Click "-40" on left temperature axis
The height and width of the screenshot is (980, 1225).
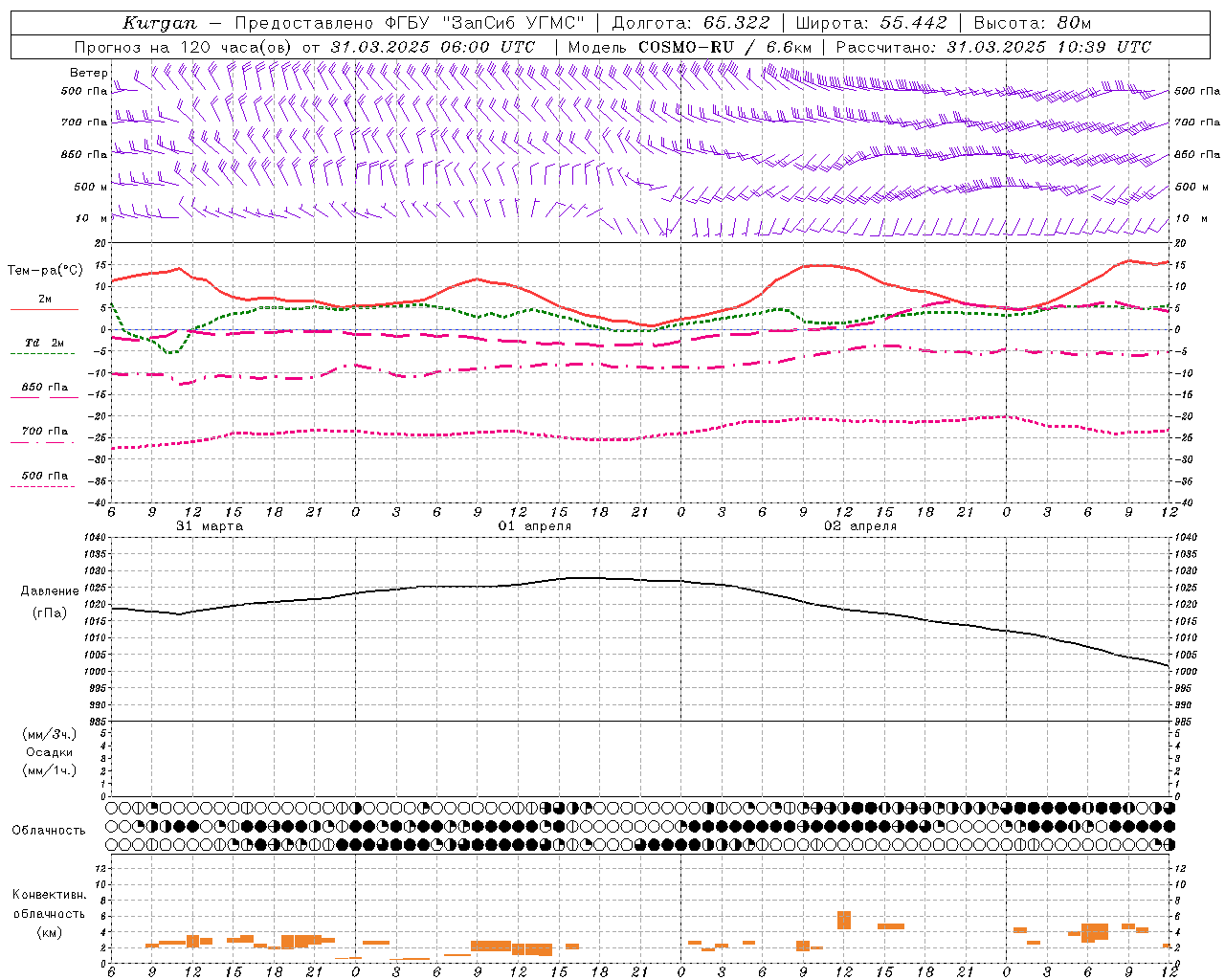point(99,502)
